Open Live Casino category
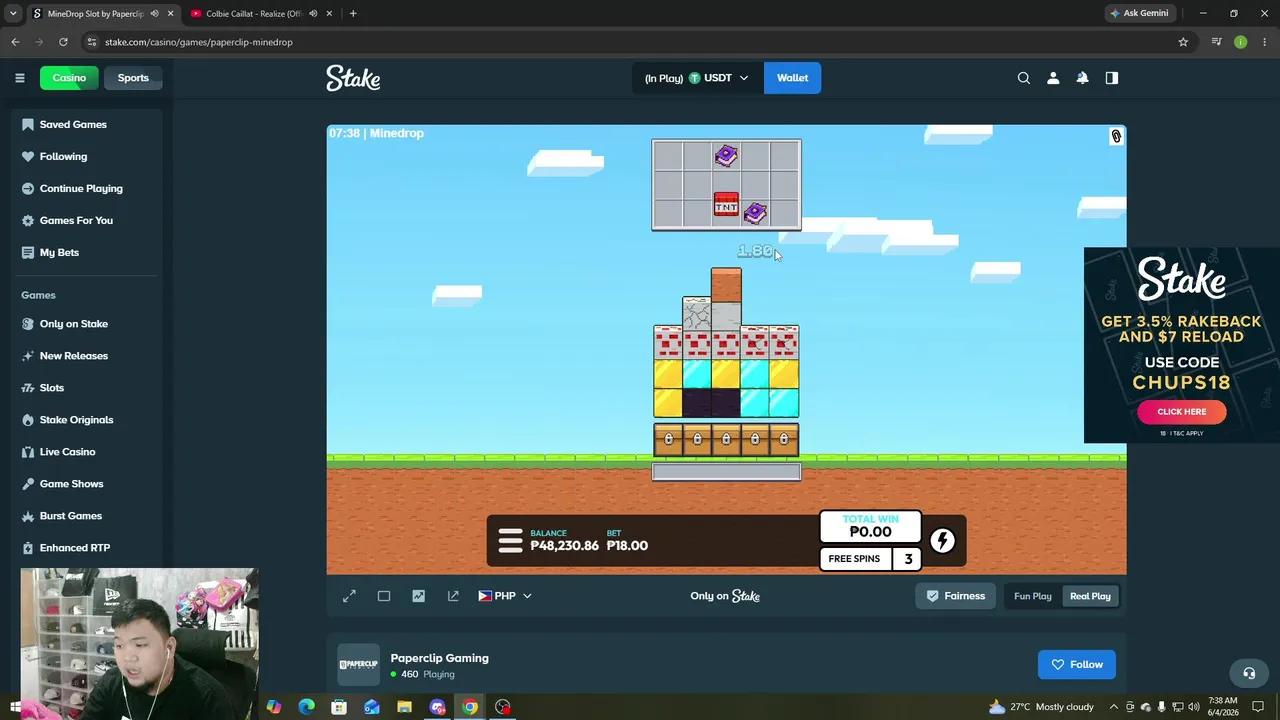1280x720 pixels. [x=67, y=452]
